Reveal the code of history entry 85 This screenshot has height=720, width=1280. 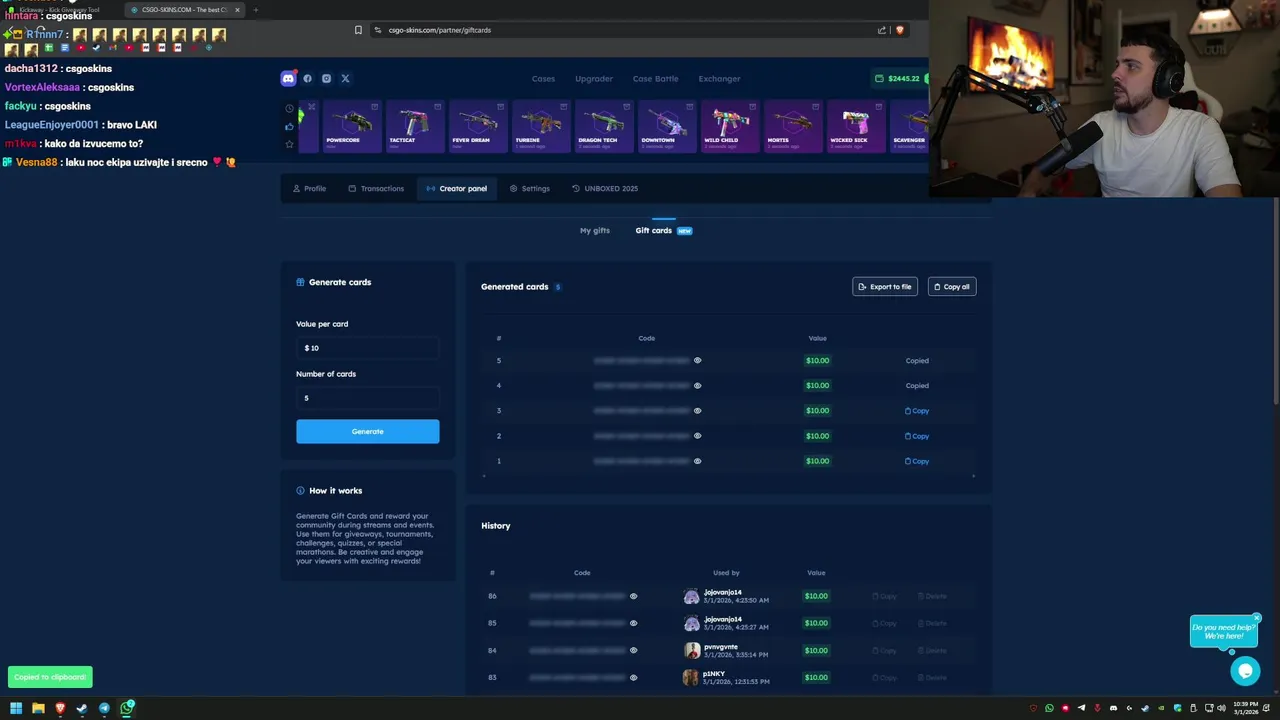click(x=633, y=623)
